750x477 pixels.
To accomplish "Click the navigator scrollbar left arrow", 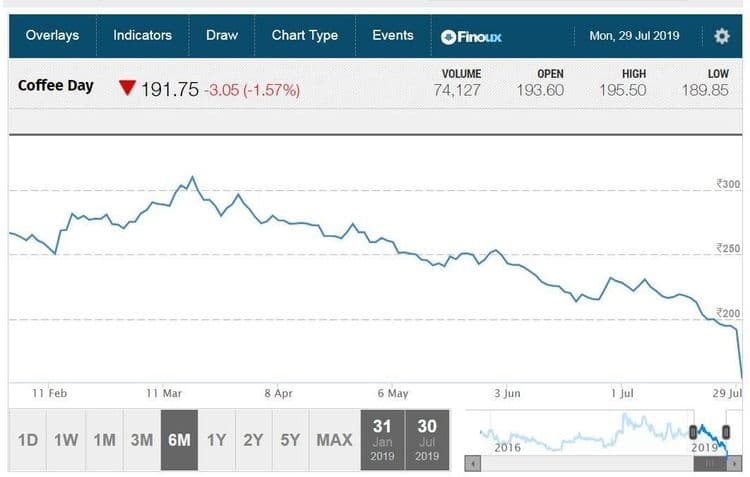I will click(x=473, y=464).
